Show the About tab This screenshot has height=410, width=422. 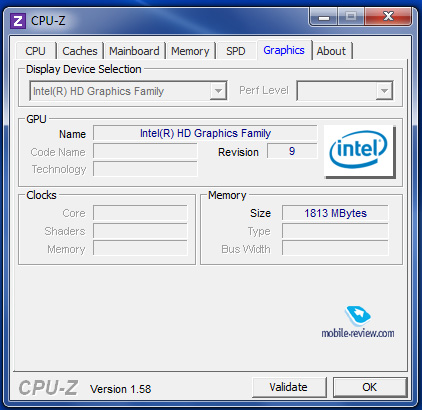(x=331, y=51)
